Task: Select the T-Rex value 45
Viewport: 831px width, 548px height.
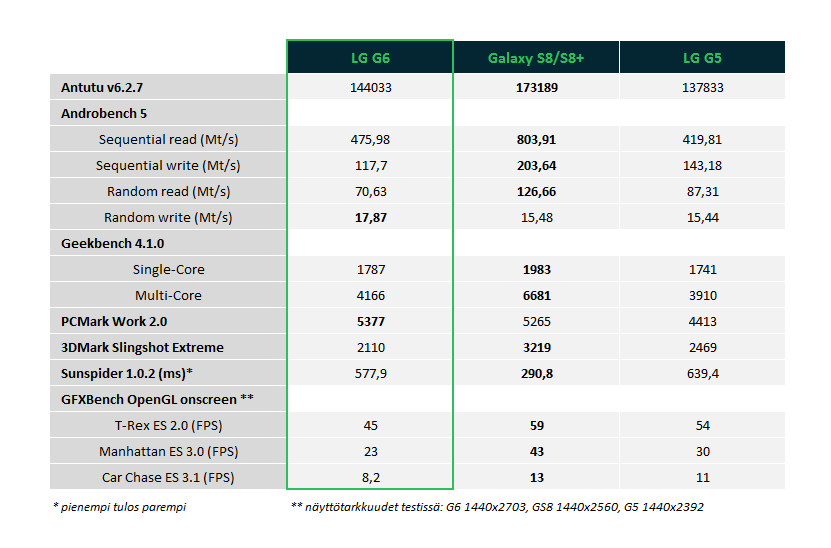Action: 370,425
